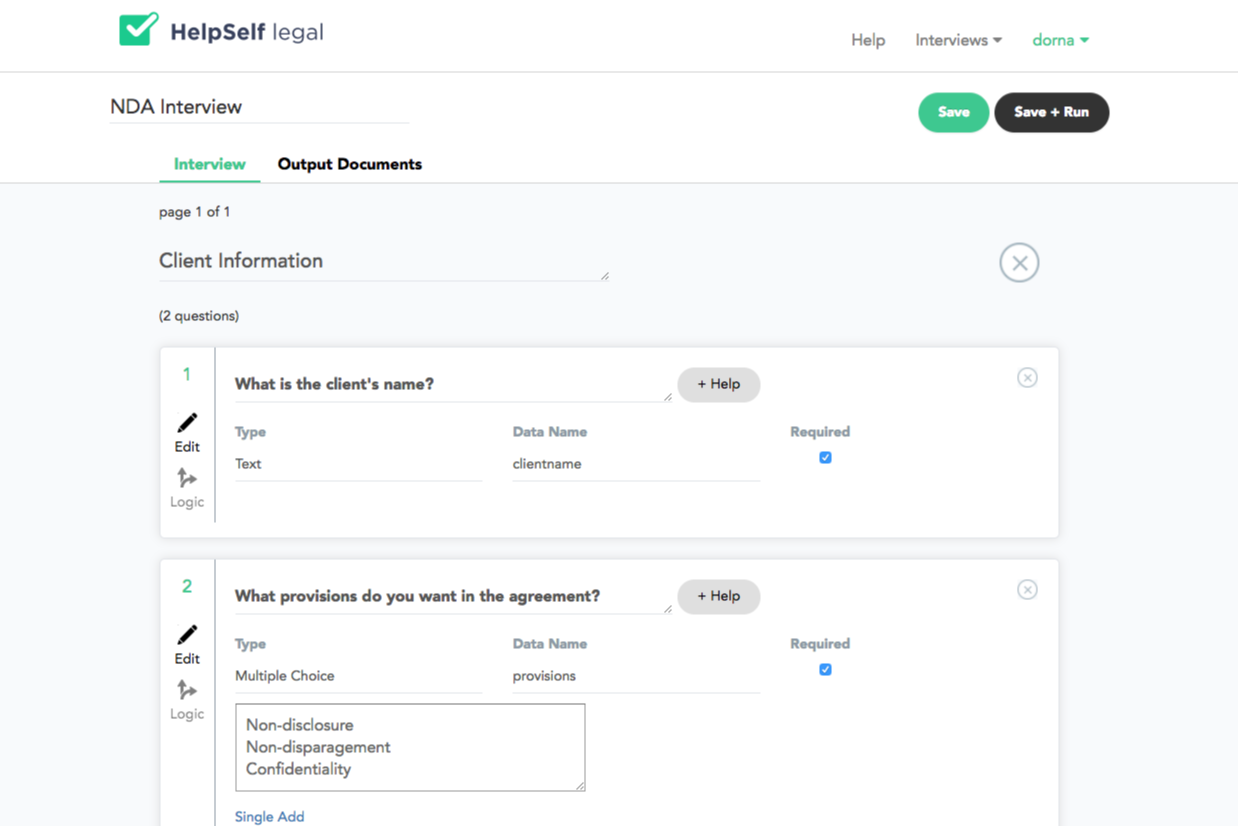Viewport: 1239px width, 826px height.
Task: Click the Save + Run button
Action: [1051, 112]
